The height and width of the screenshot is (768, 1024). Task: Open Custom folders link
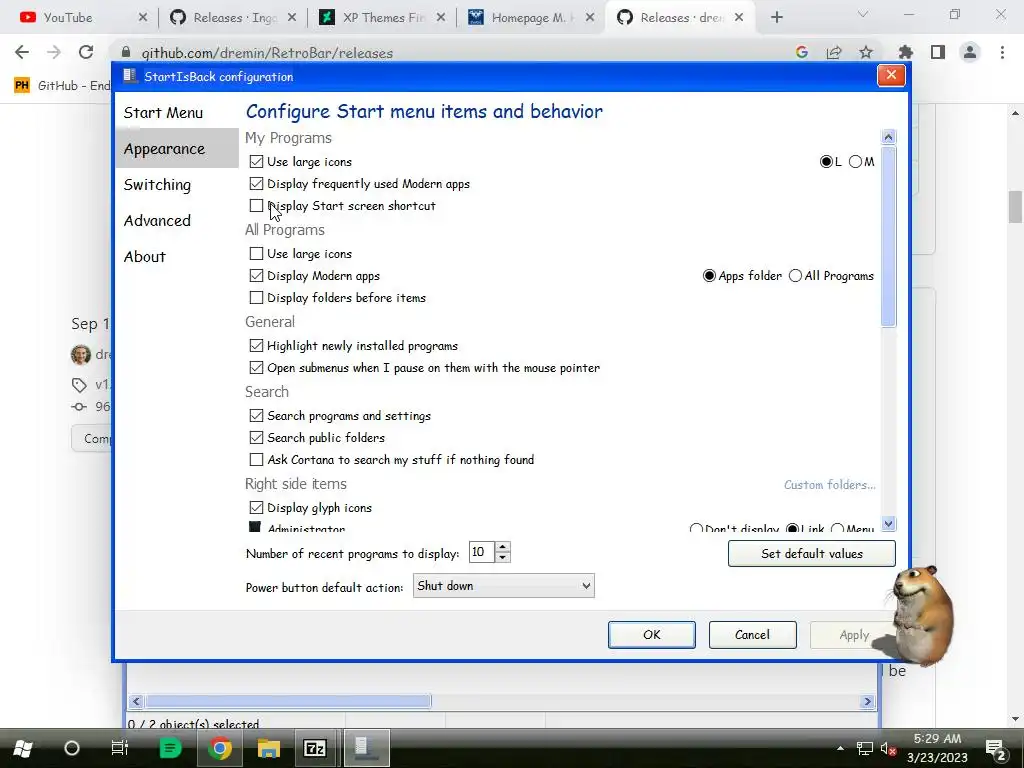829,485
